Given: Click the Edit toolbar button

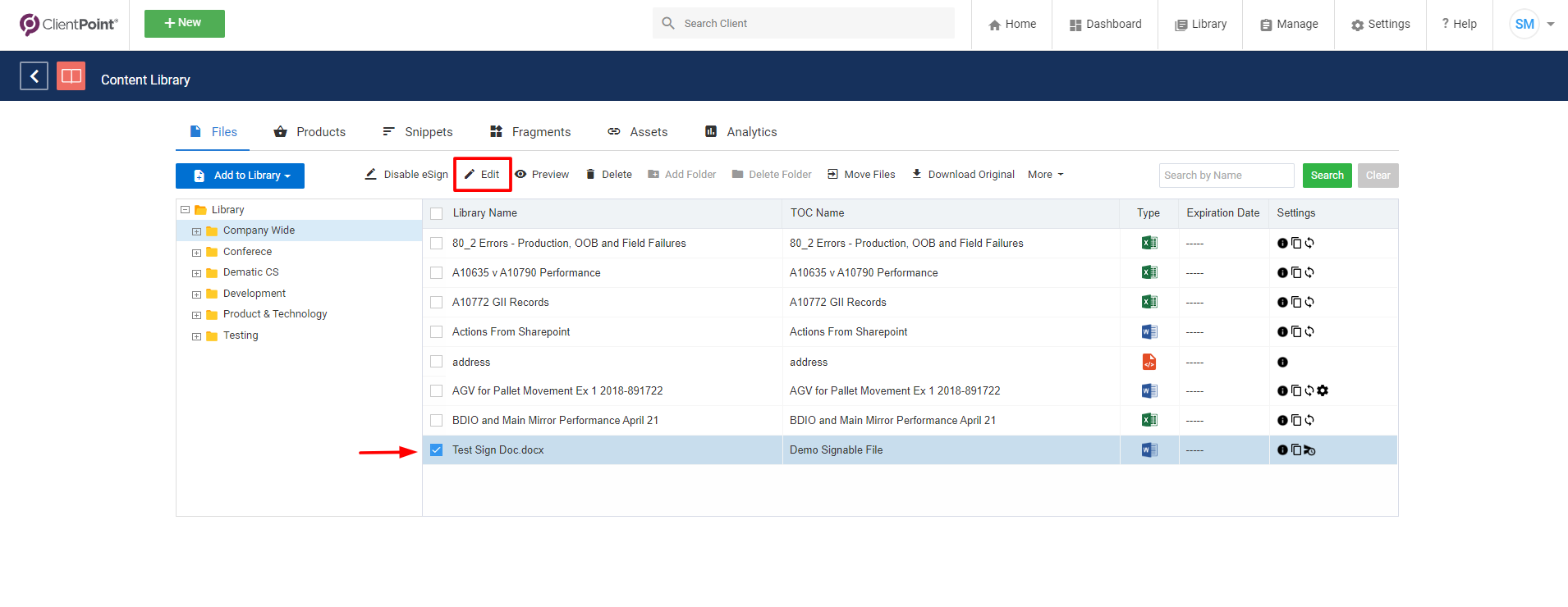Looking at the screenshot, I should (x=482, y=175).
